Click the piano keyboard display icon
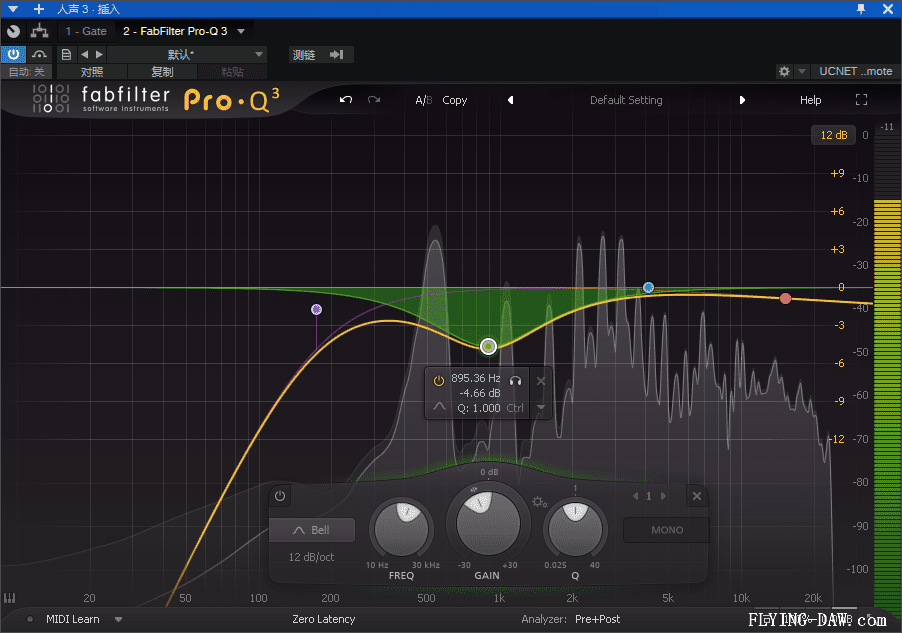Image resolution: width=902 pixels, height=633 pixels. [x=10, y=598]
